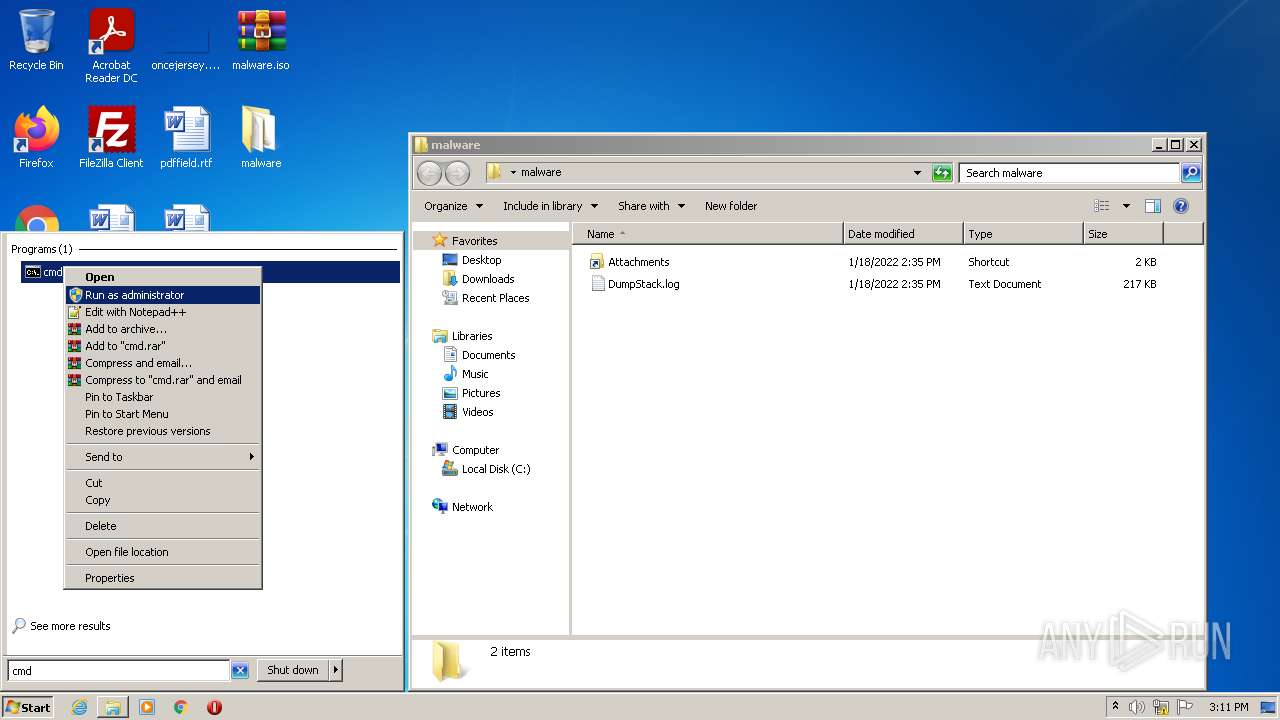Viewport: 1280px width, 720px height.
Task: Expand the Send to submenu
Action: click(x=162, y=457)
